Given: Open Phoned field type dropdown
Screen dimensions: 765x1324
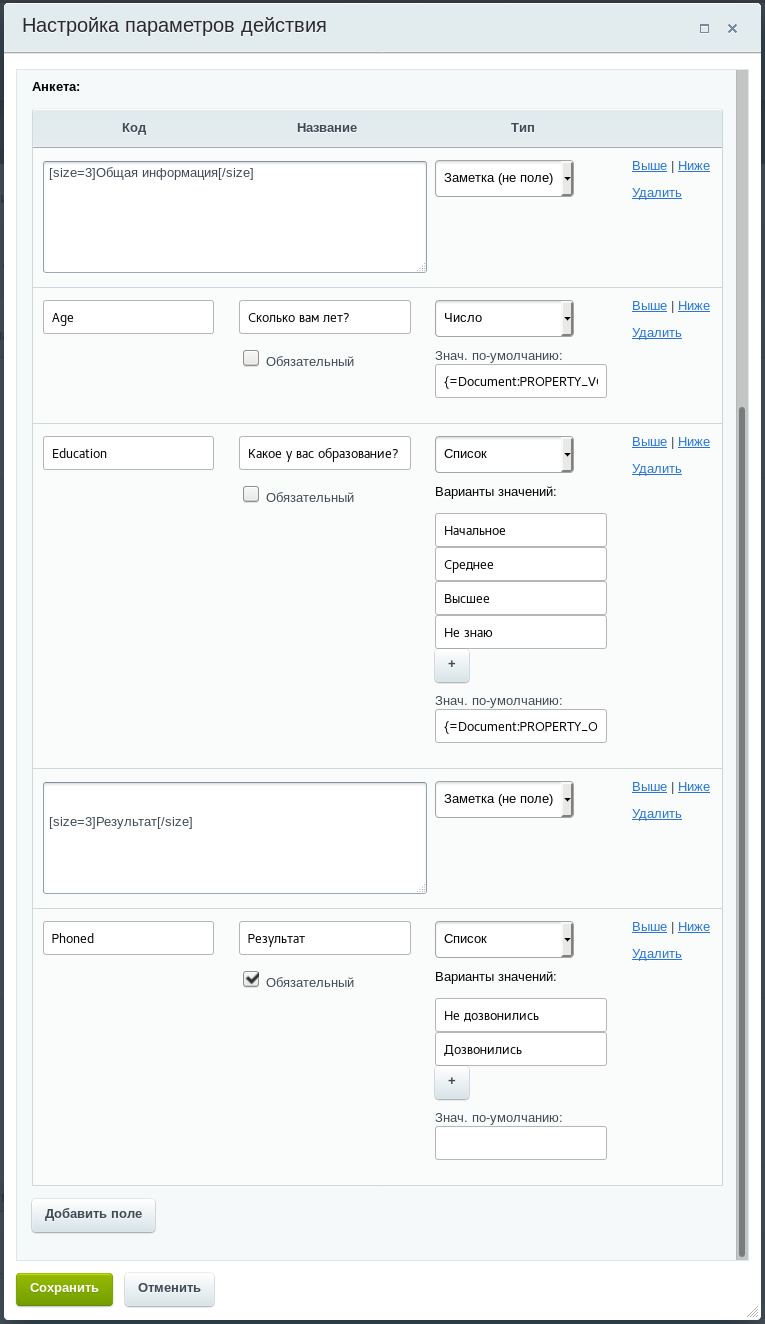Looking at the screenshot, I should (504, 939).
